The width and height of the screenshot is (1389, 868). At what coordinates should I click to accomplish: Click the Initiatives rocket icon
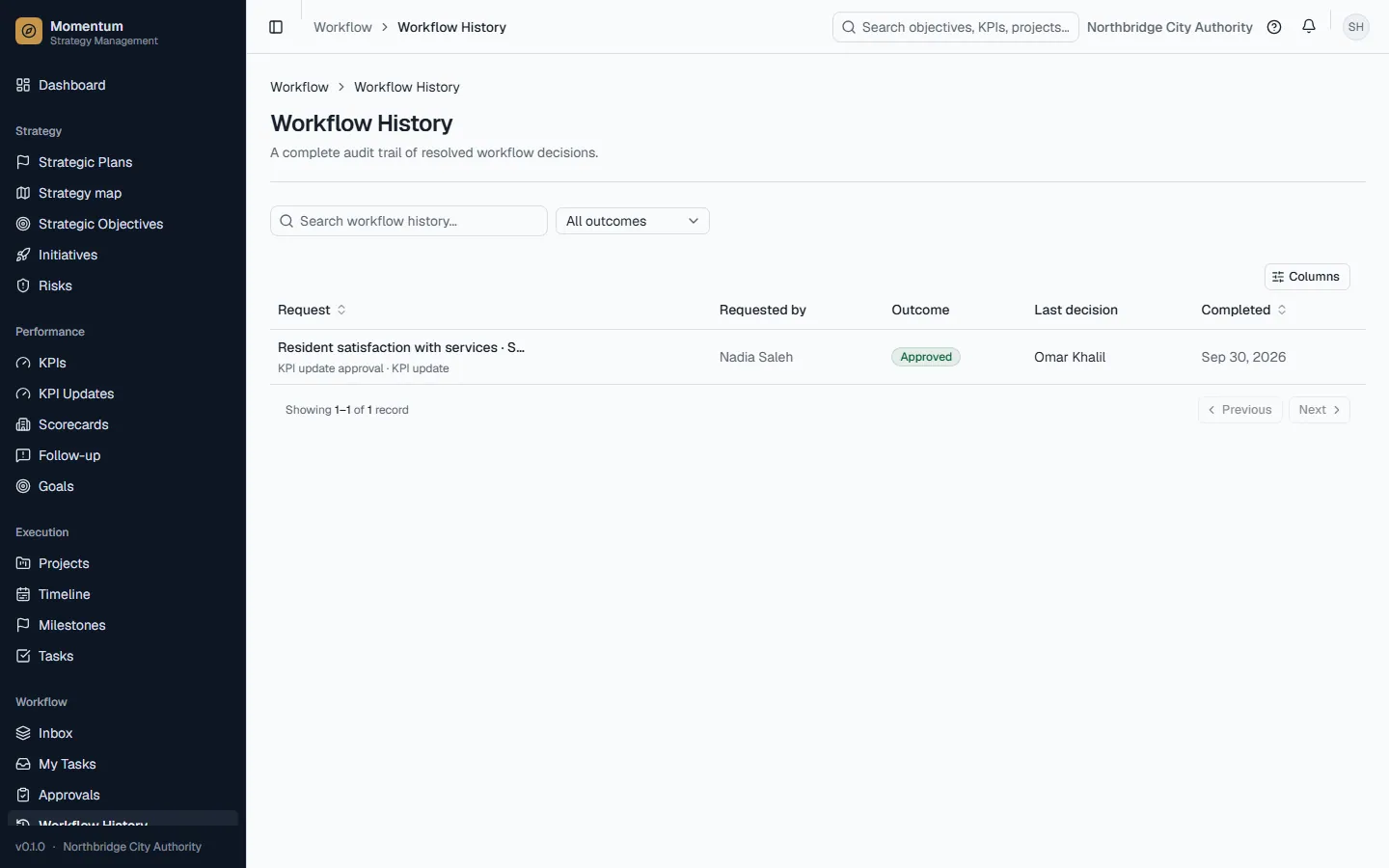[x=23, y=255]
